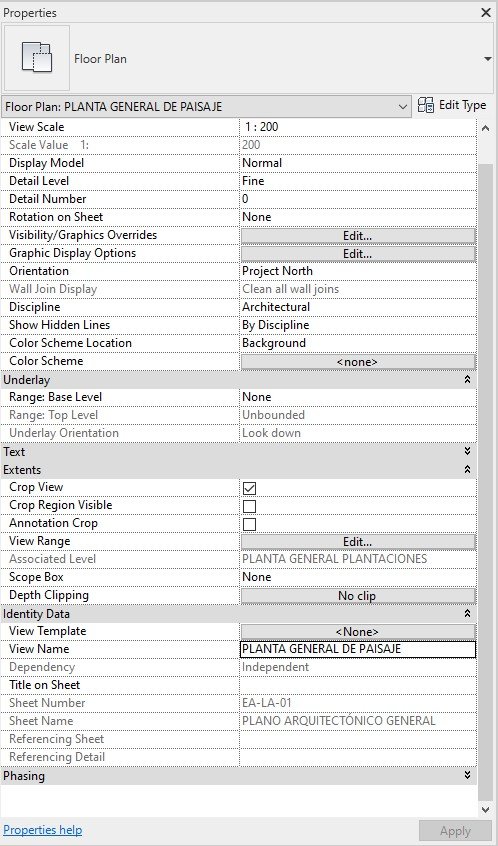The image size is (498, 846).
Task: Uncheck the Crop View checkbox
Action: (x=249, y=488)
